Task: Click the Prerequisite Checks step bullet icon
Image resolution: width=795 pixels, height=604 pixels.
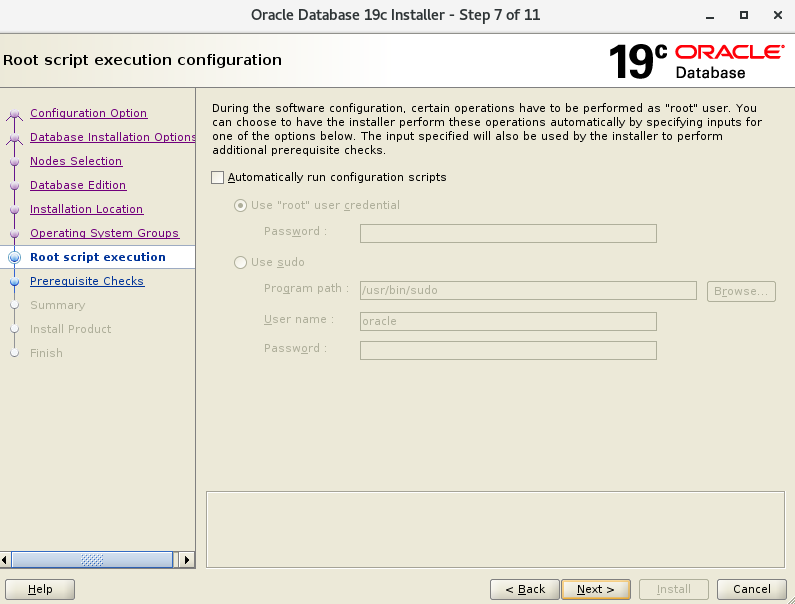Action: 14,282
